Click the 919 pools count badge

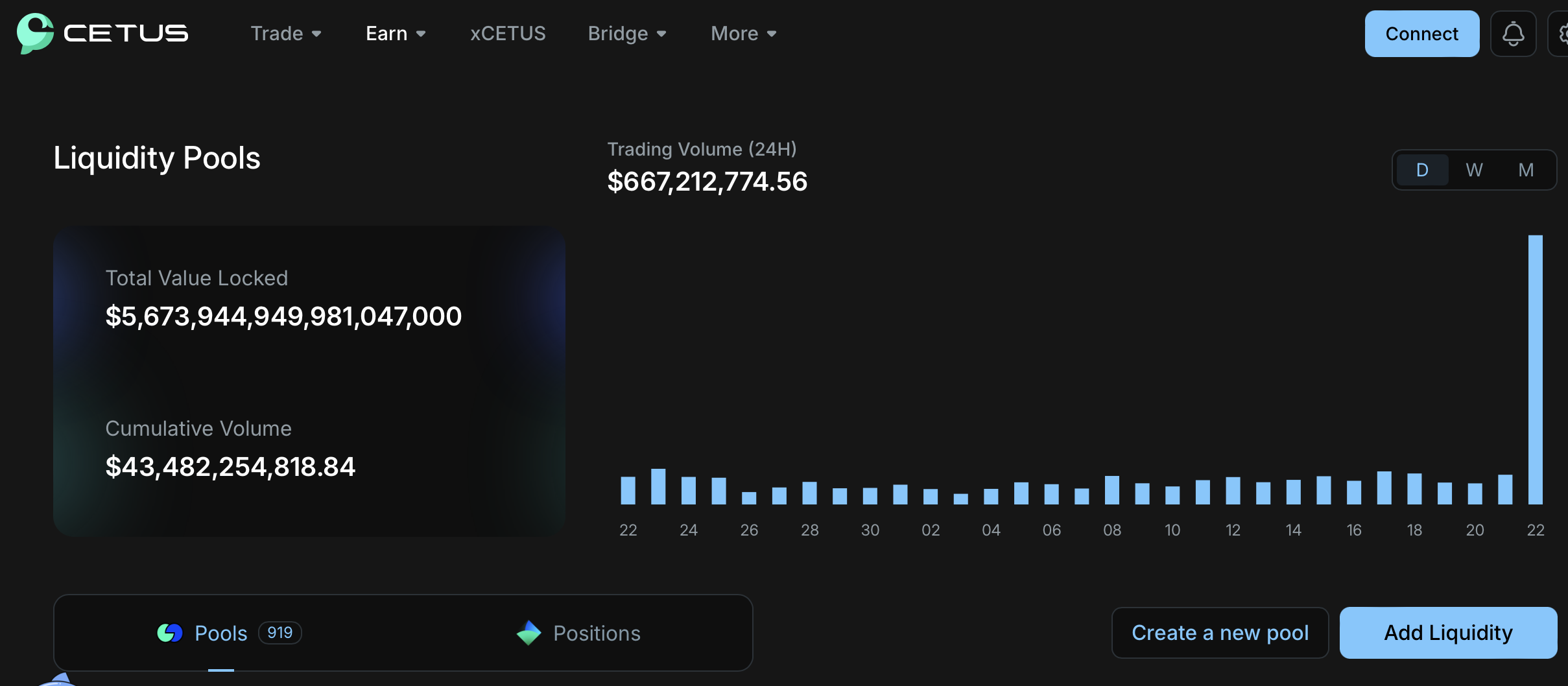coord(280,632)
